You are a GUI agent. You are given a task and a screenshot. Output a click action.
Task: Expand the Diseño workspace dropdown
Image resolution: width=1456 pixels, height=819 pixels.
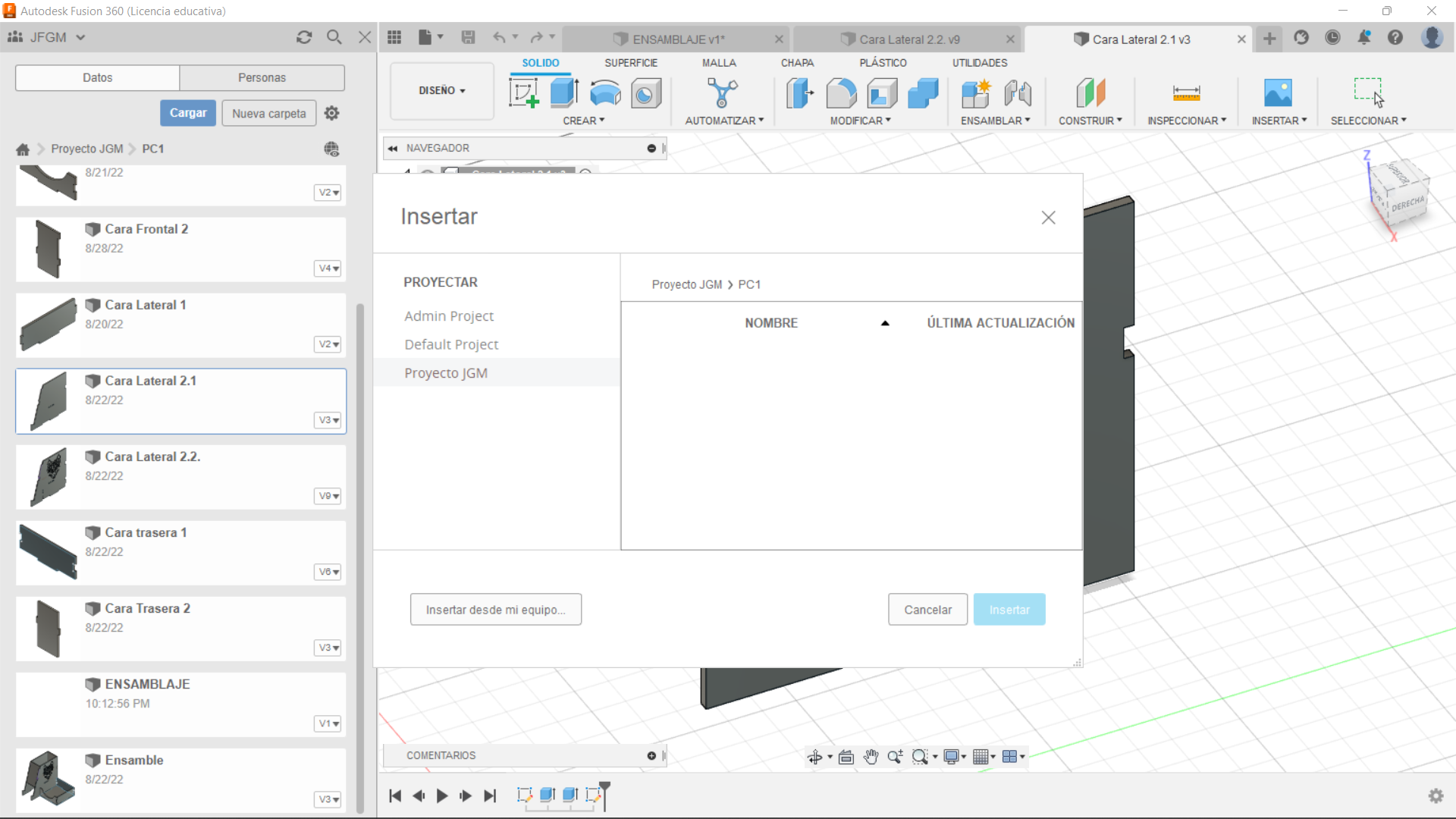click(x=441, y=90)
